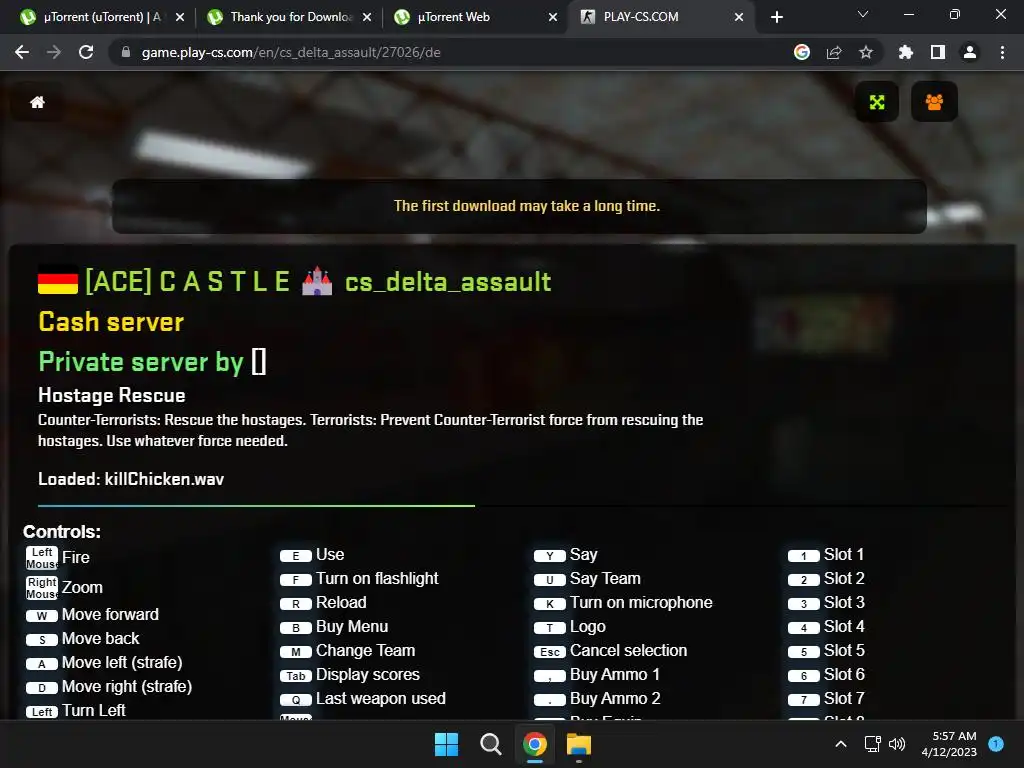This screenshot has width=1024, height=768.
Task: Click the first download notice banner
Action: pos(519,206)
